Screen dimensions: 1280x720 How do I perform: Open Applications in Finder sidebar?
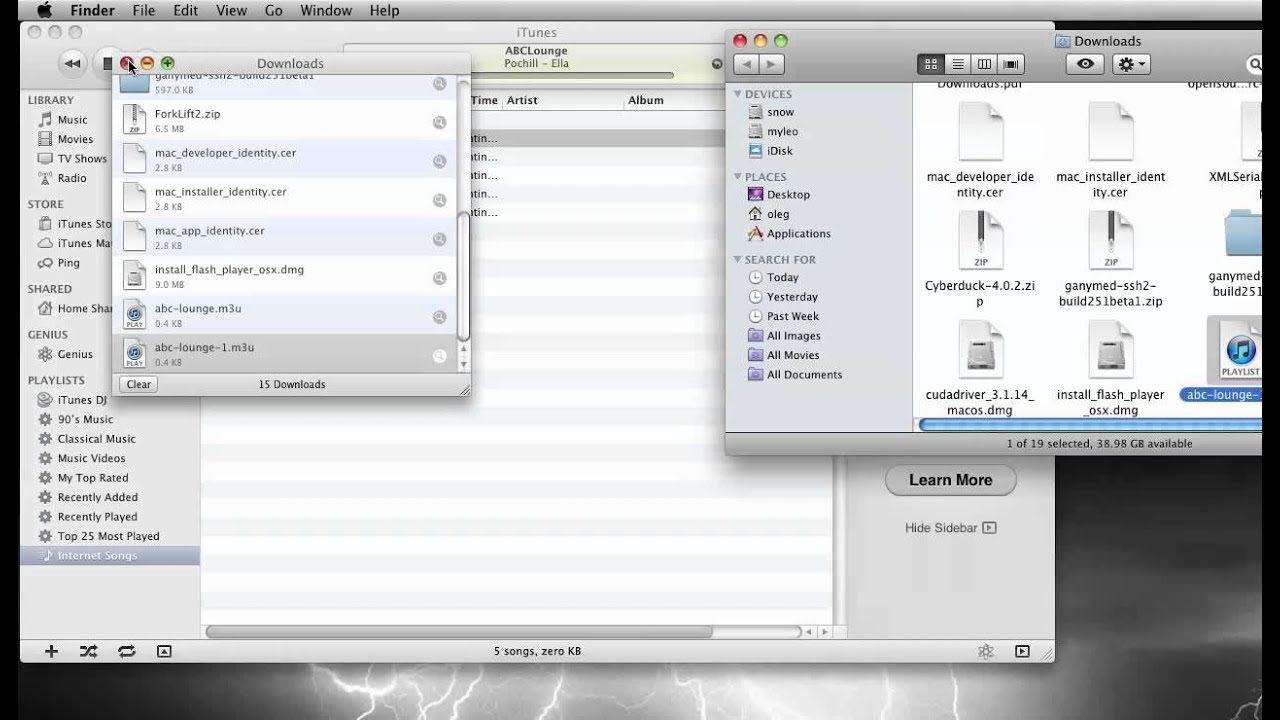[789, 234]
